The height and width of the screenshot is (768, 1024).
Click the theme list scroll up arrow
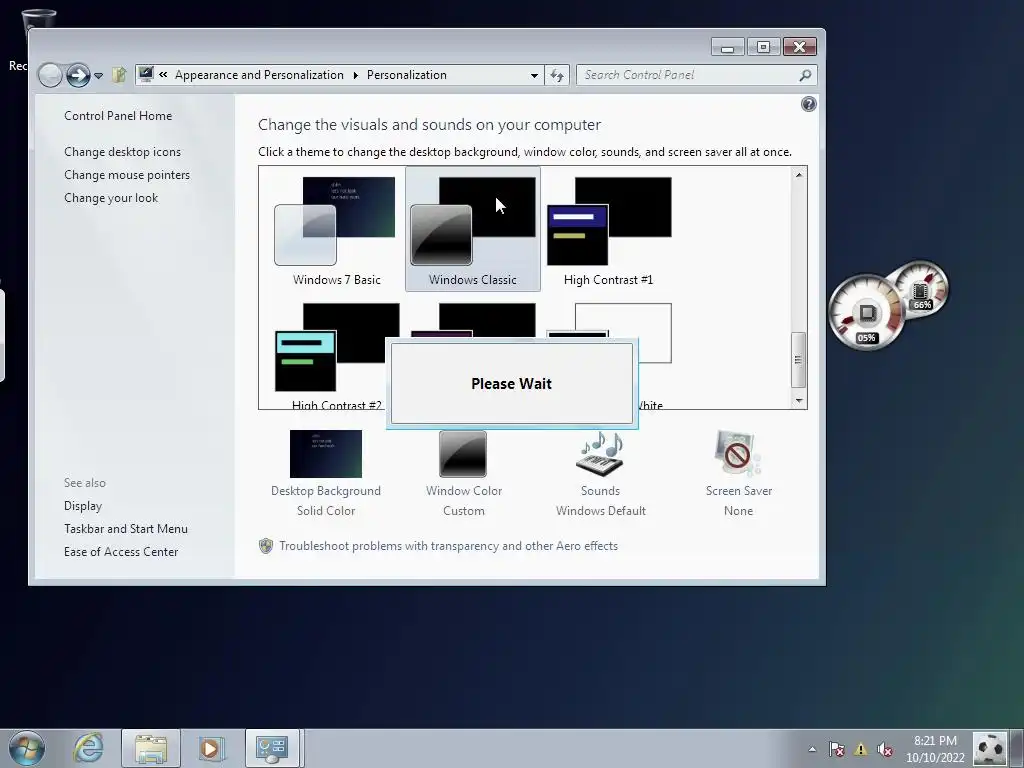(799, 175)
